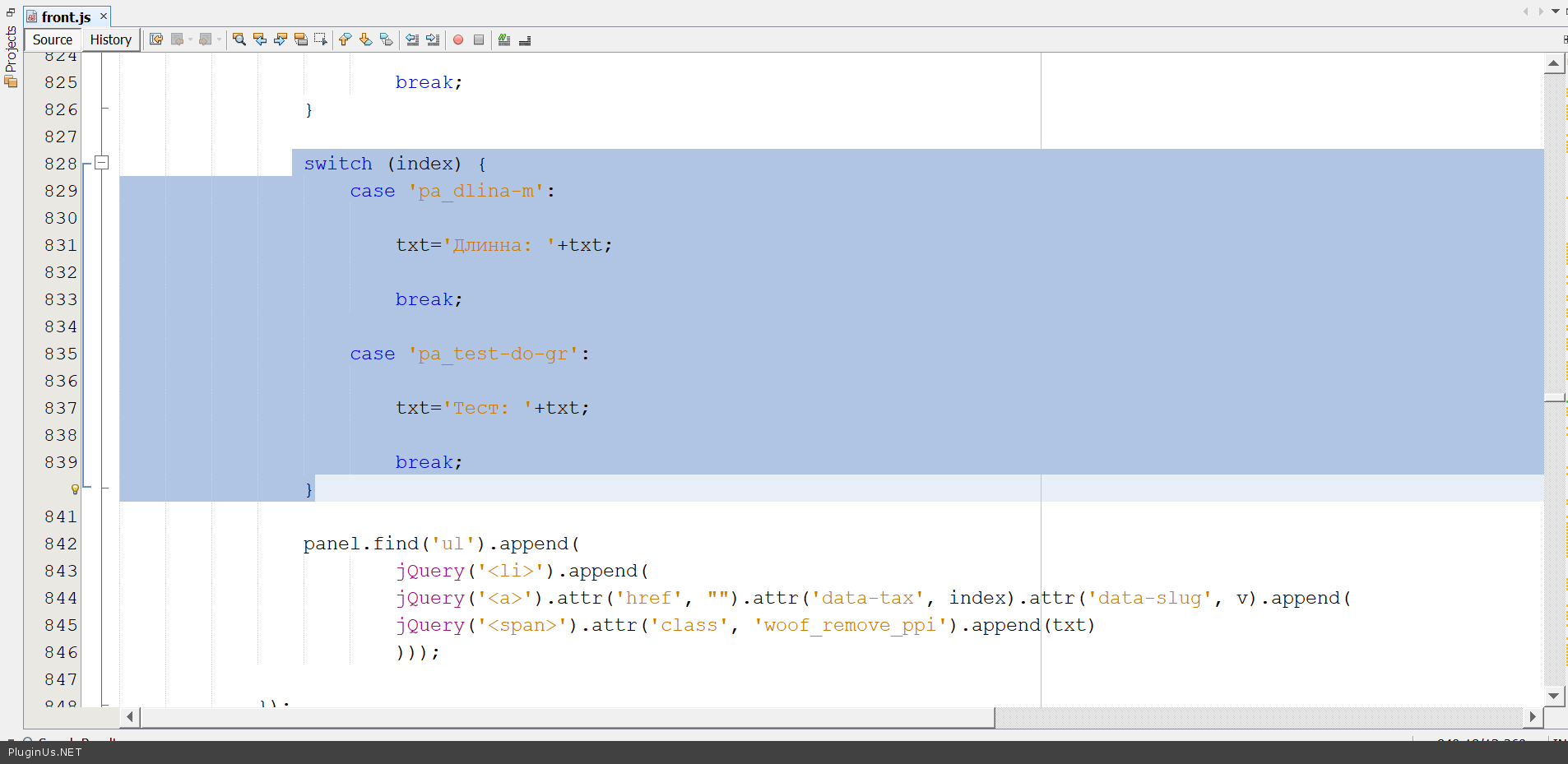Image resolution: width=1568 pixels, height=764 pixels.
Task: Collapse the switch block fold at line 828
Action: [102, 163]
